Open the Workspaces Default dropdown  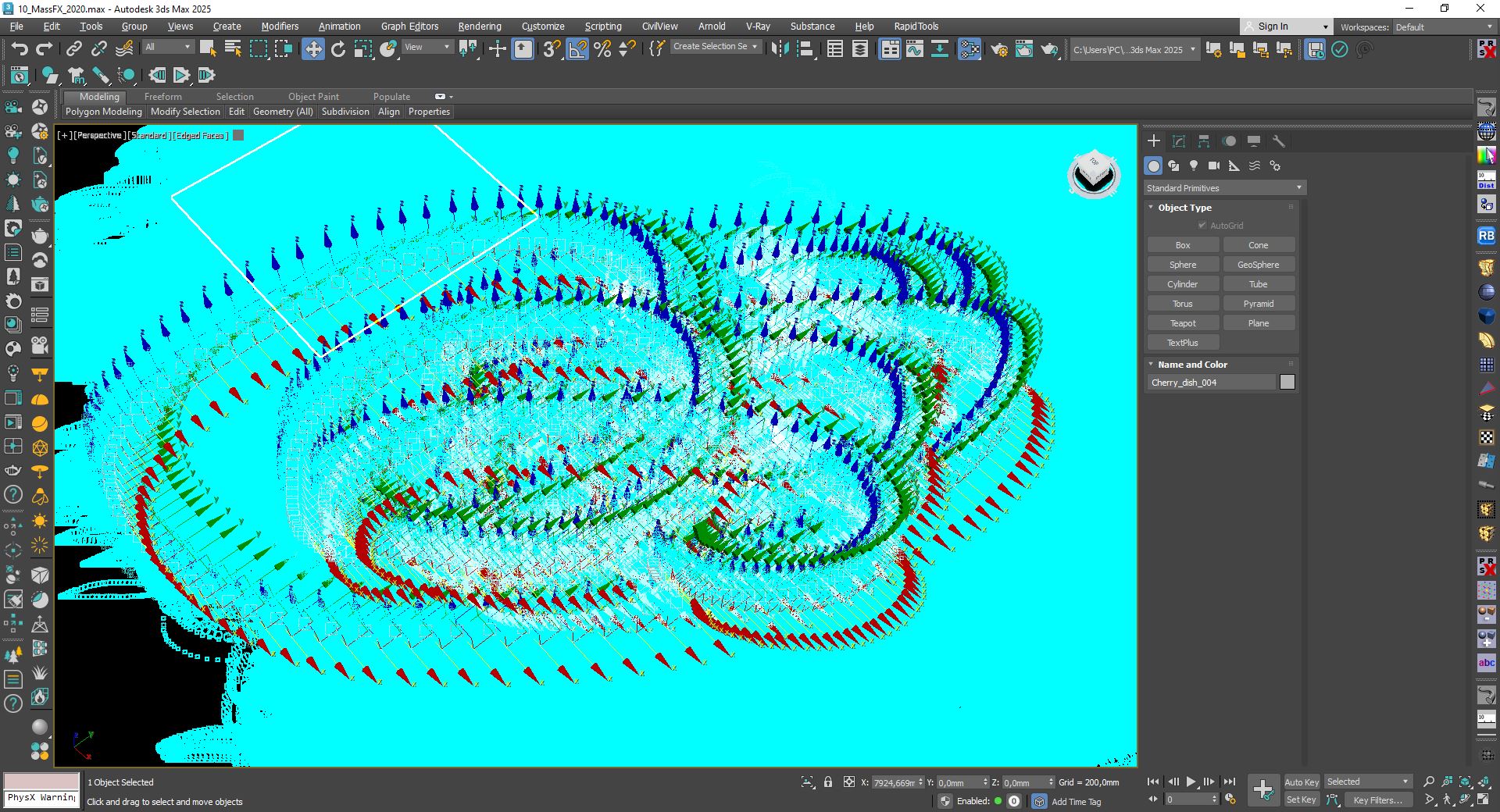click(x=1444, y=27)
